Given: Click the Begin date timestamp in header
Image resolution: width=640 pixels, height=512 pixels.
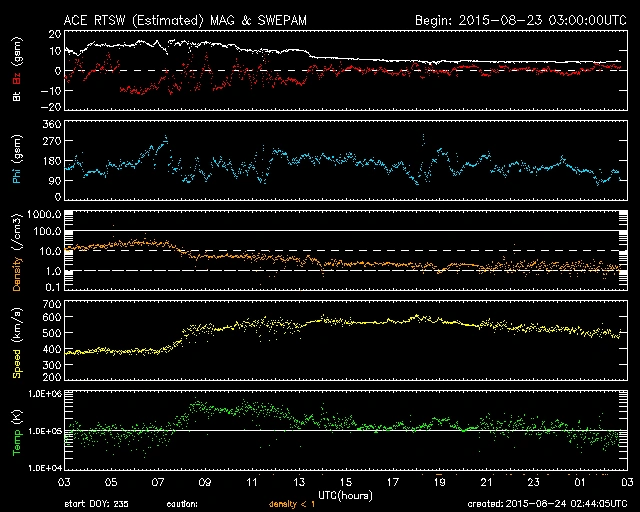Looking at the screenshot, I should (519, 19).
